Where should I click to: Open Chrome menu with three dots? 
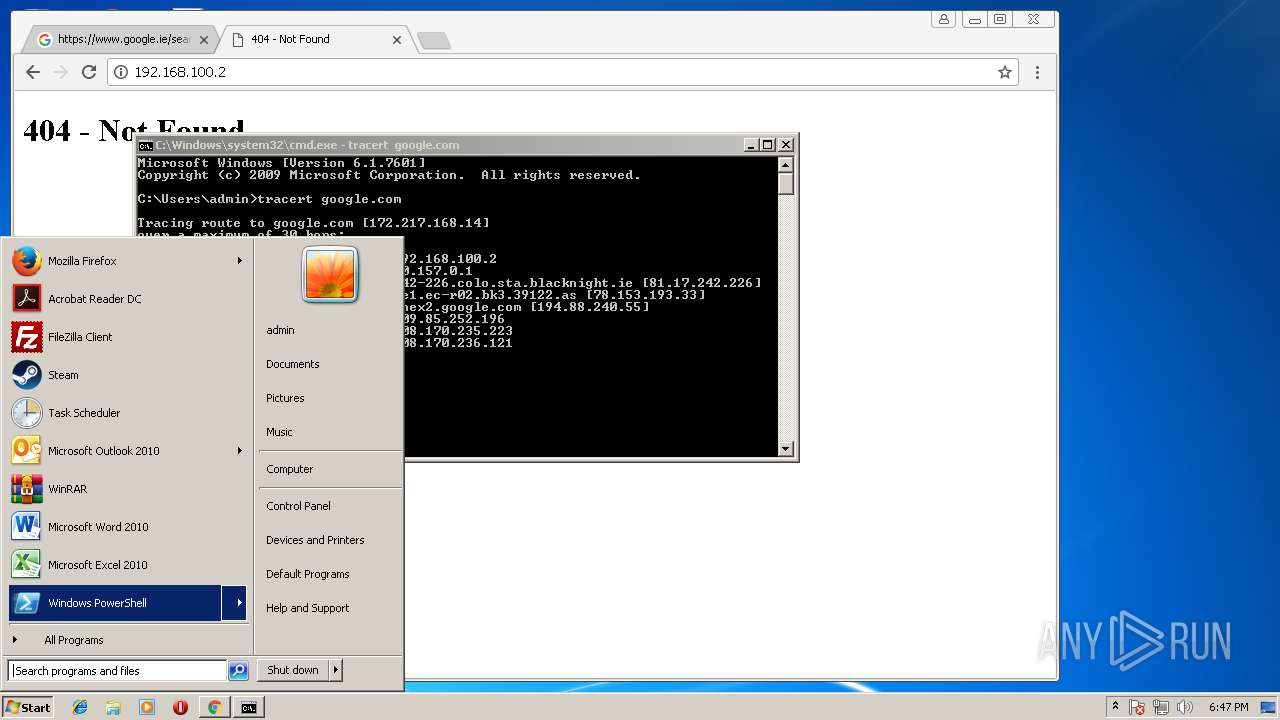coord(1037,72)
